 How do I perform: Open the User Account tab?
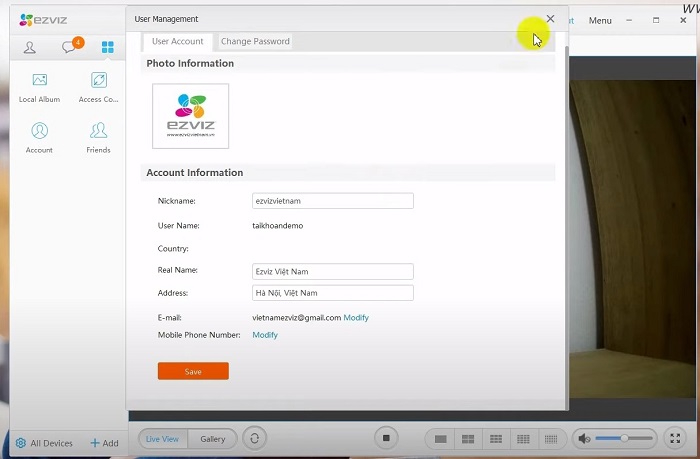[x=177, y=42]
